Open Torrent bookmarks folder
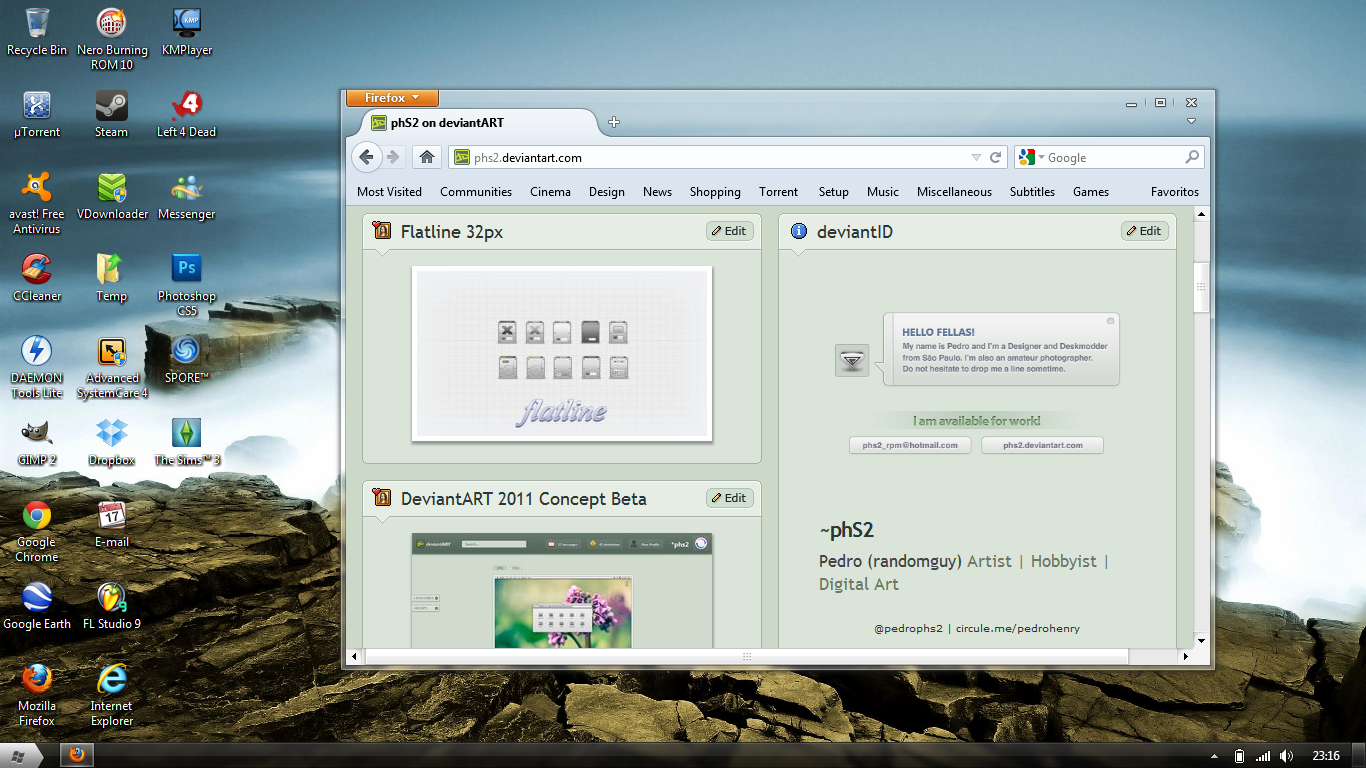 point(778,192)
